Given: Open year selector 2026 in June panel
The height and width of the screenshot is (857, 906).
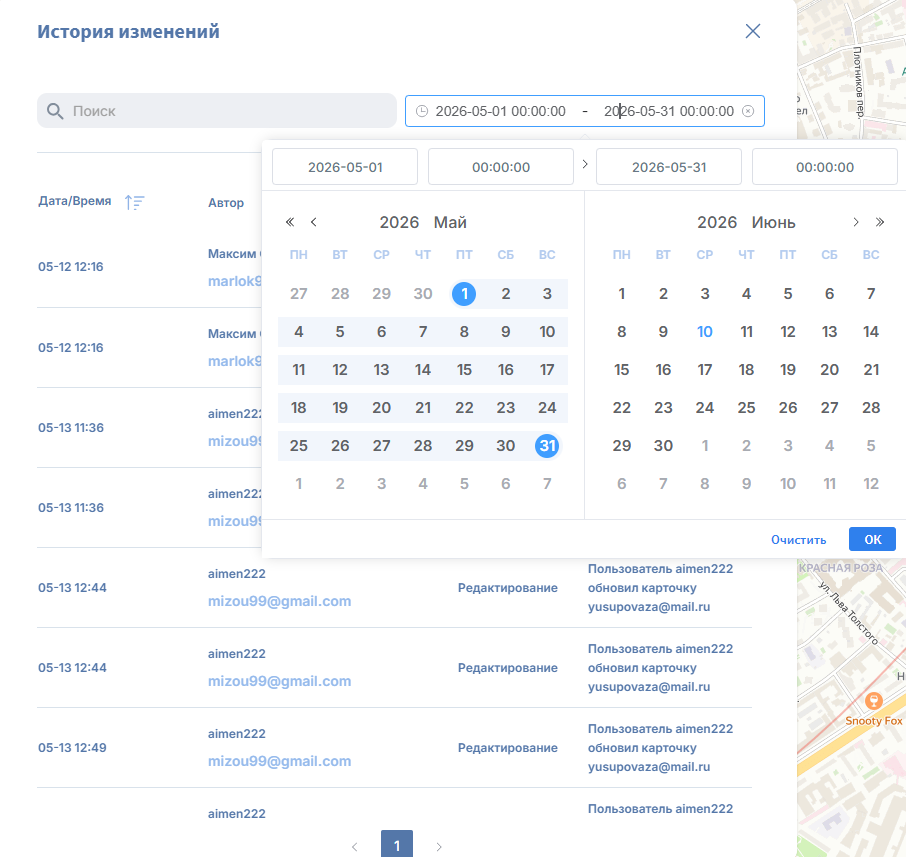Looking at the screenshot, I should point(717,222).
